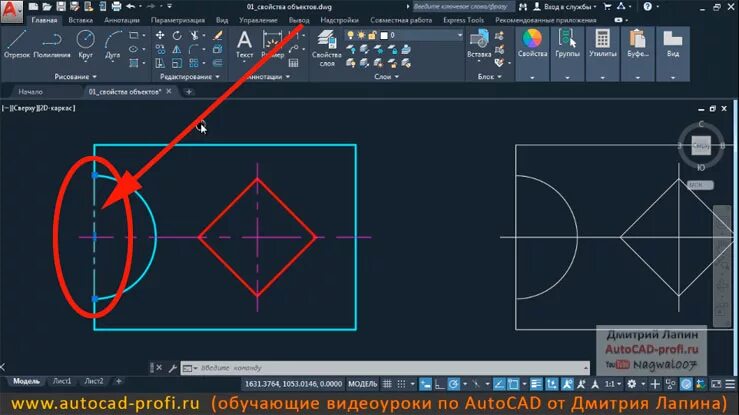Click the Array tool icon
Viewport: 739px width, 415px height.
[x=194, y=63]
